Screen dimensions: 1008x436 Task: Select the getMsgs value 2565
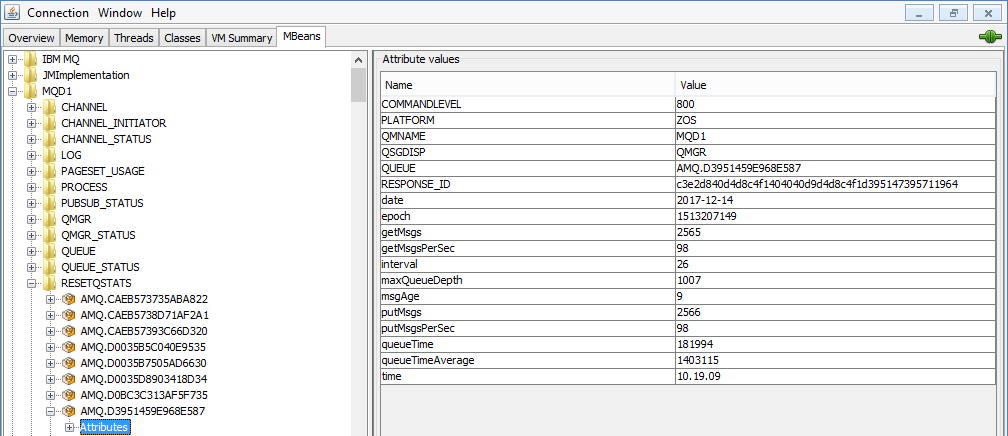point(834,232)
